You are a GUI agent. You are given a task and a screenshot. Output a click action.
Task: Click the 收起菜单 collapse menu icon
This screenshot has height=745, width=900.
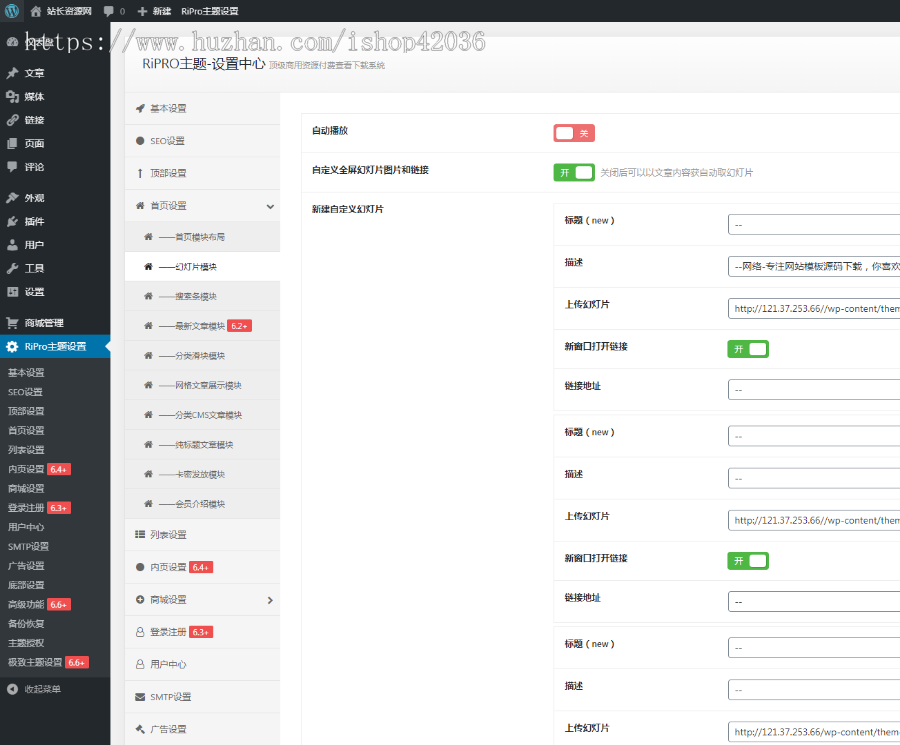coord(12,689)
